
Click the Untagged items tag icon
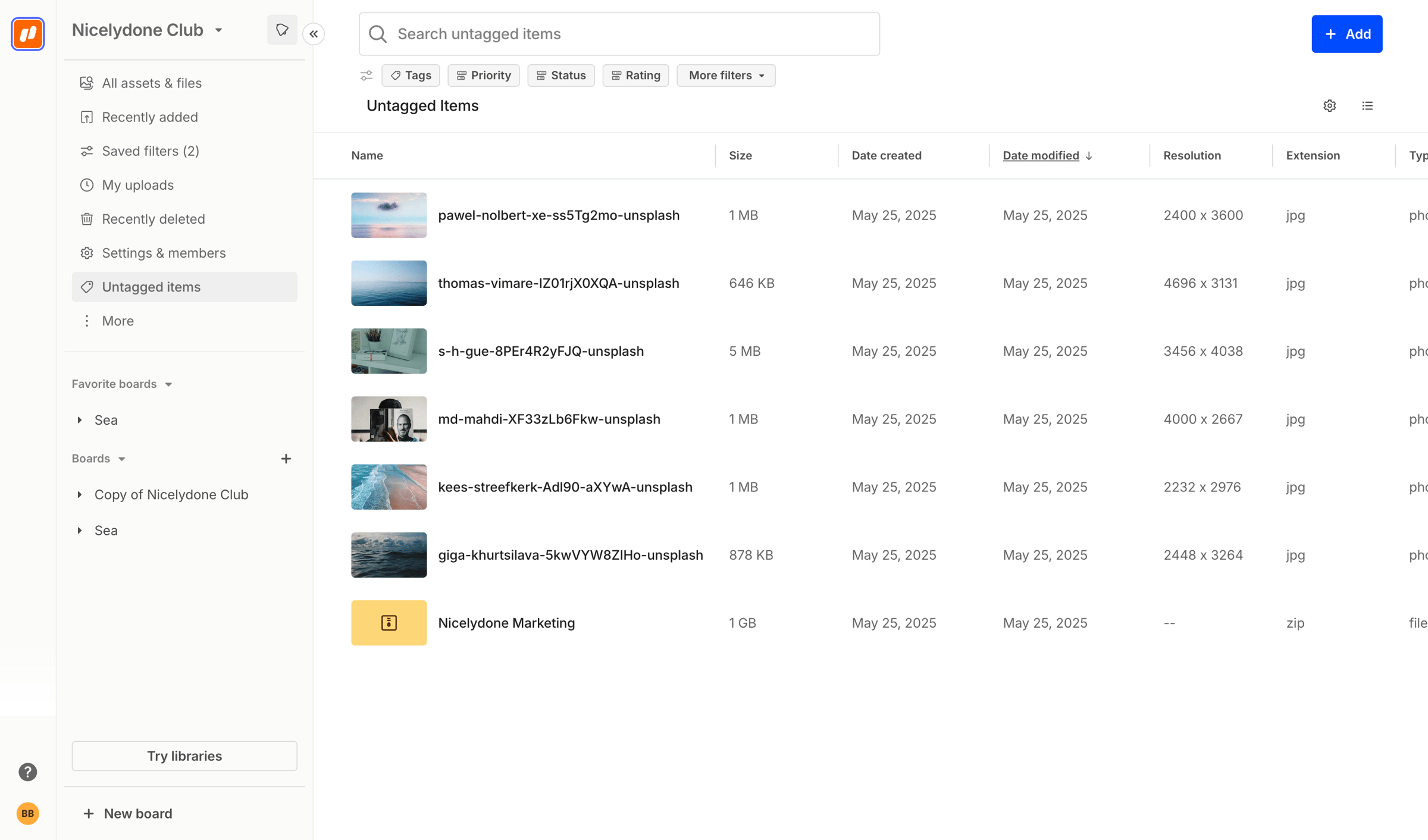pyautogui.click(x=87, y=287)
